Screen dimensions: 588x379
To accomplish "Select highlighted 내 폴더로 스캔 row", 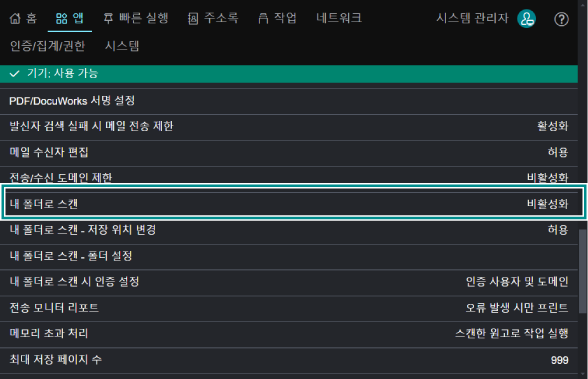I will [294, 202].
